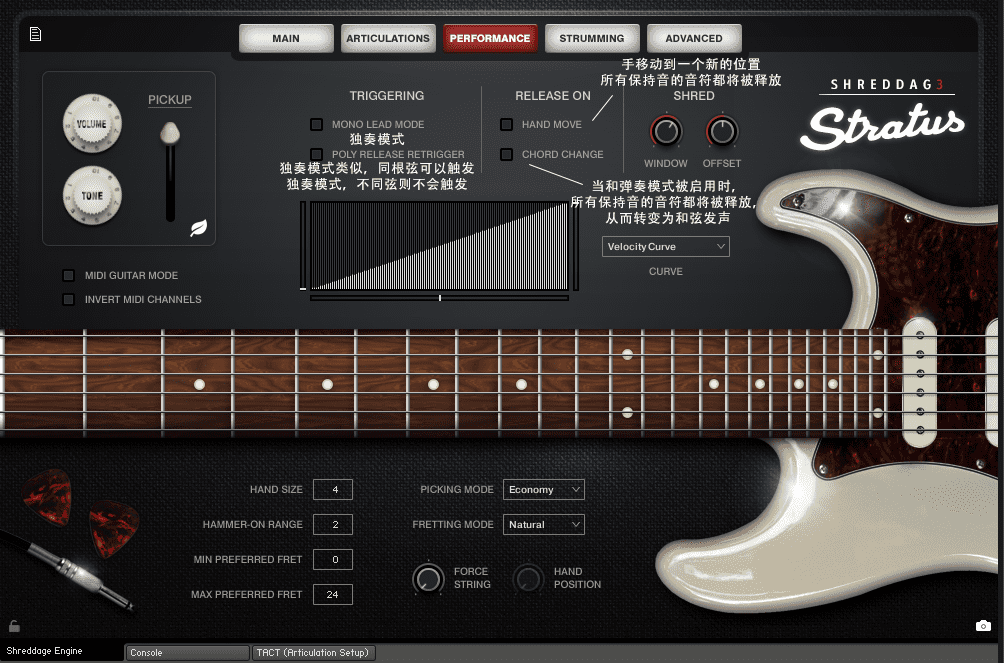This screenshot has height=663, width=1004.
Task: Enable INVERT MIDI CHANNELS checkbox
Action: click(69, 299)
